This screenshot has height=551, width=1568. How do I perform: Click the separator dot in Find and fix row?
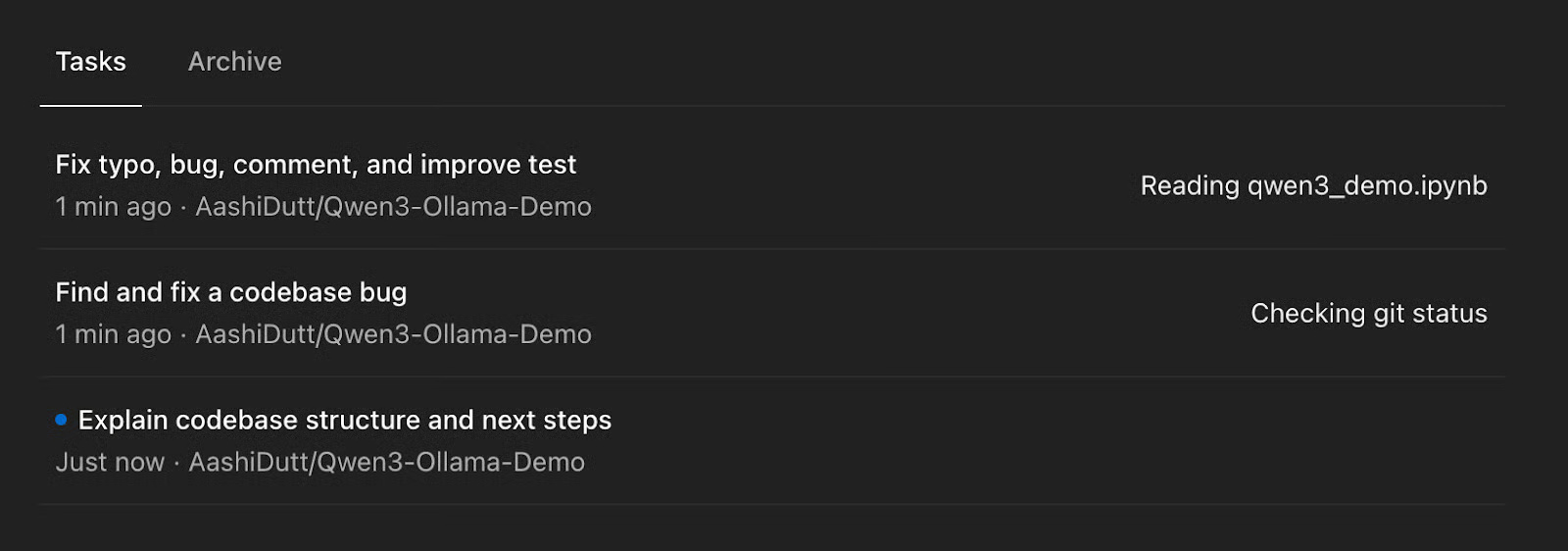[183, 335]
